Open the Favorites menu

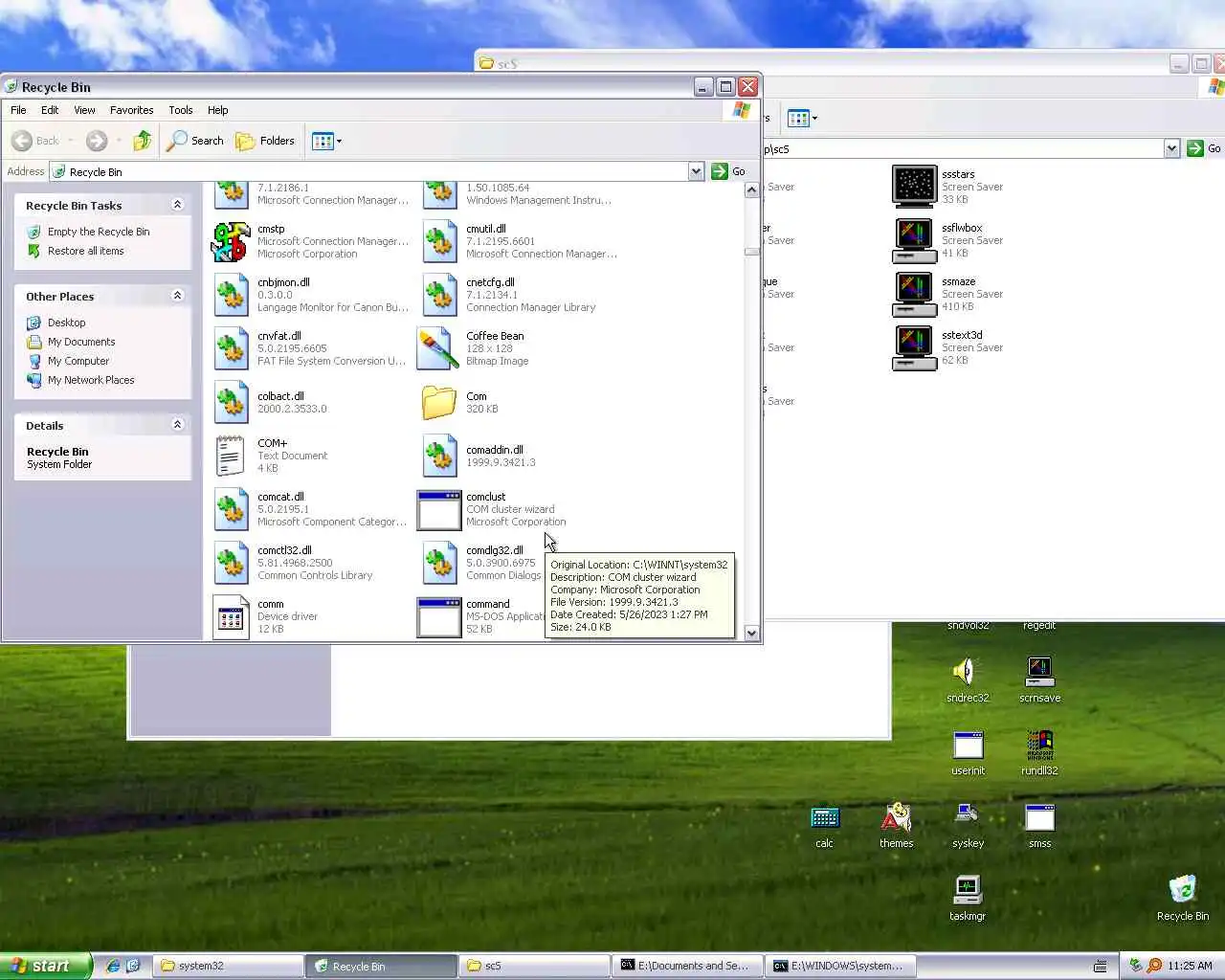131,110
